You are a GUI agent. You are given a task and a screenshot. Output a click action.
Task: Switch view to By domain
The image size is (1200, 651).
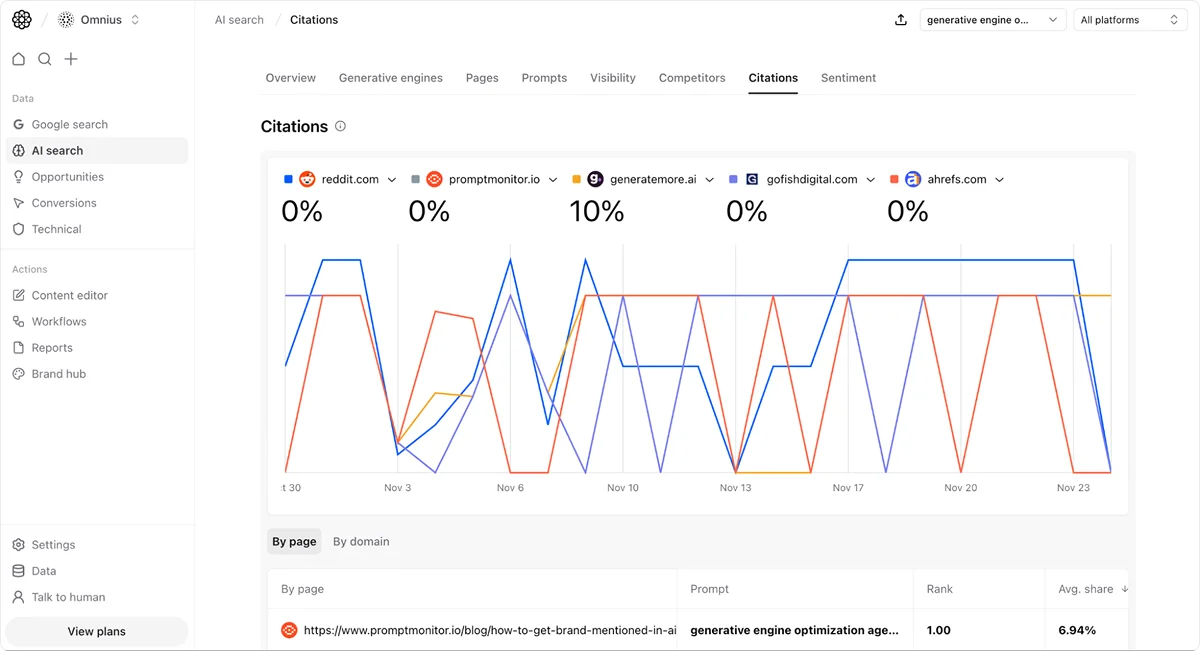pyautogui.click(x=361, y=542)
